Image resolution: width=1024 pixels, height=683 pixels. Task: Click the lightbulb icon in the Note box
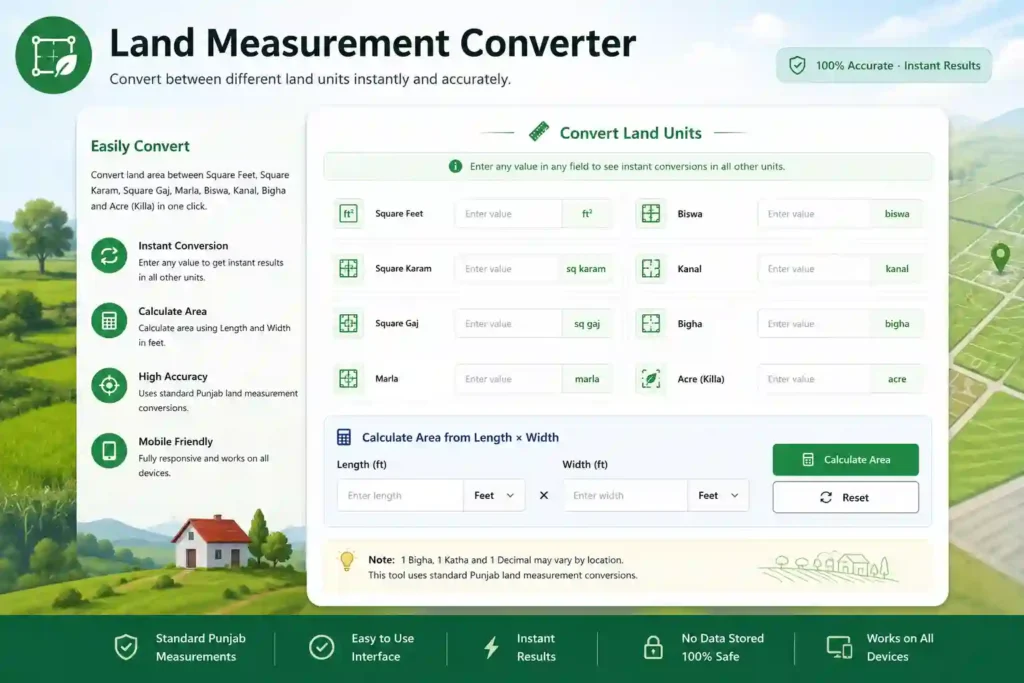(x=347, y=562)
